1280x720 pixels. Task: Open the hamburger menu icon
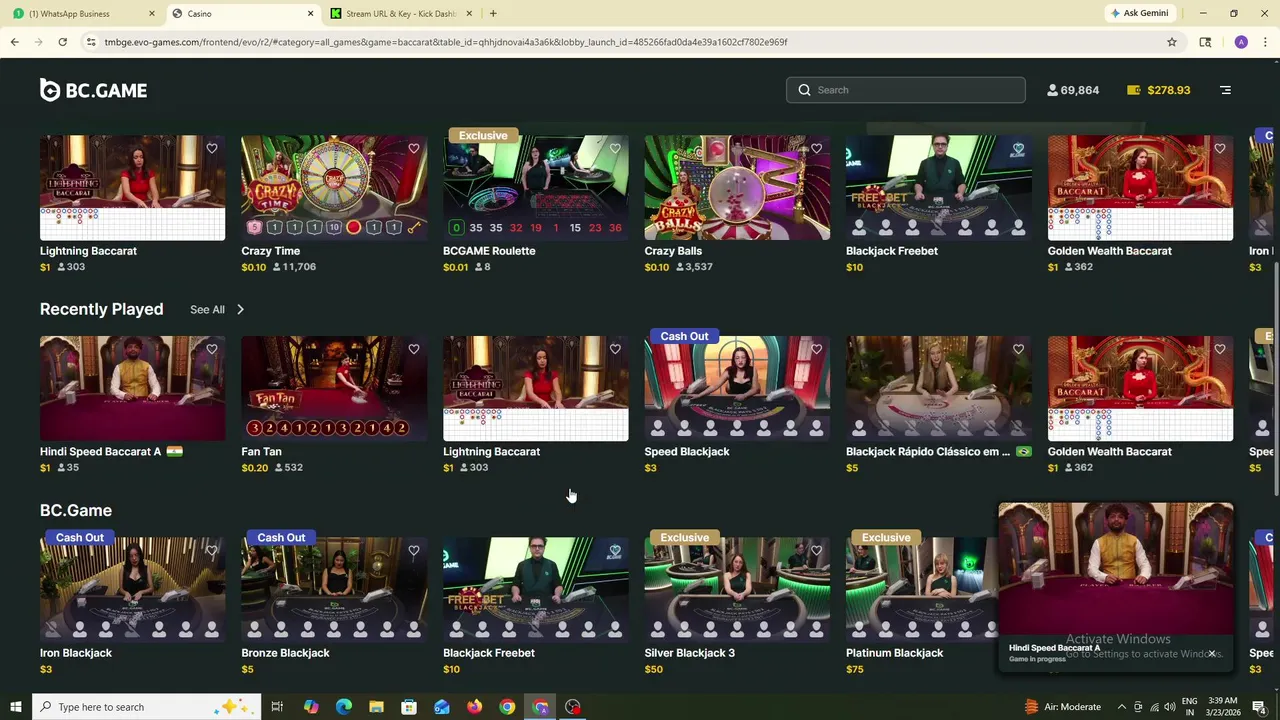pos(1225,90)
